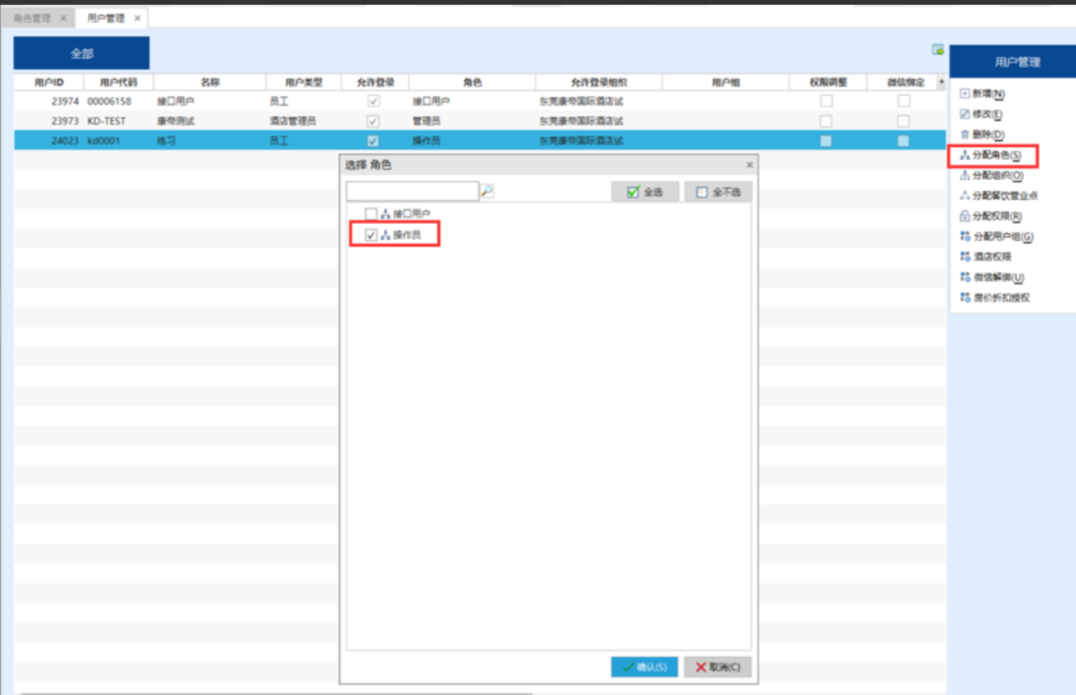Open 分配角色 from the user management panel
Screen dimensions: 1076x695
click(x=995, y=156)
